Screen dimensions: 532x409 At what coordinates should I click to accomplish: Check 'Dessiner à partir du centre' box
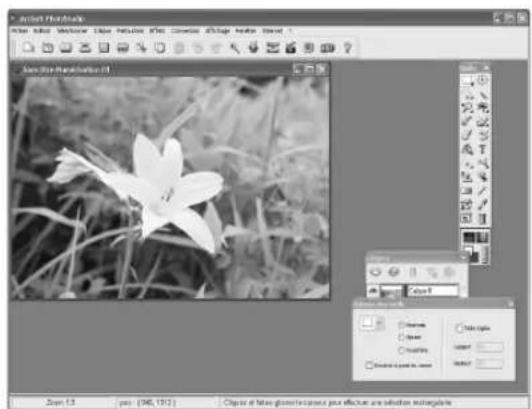[x=369, y=365]
